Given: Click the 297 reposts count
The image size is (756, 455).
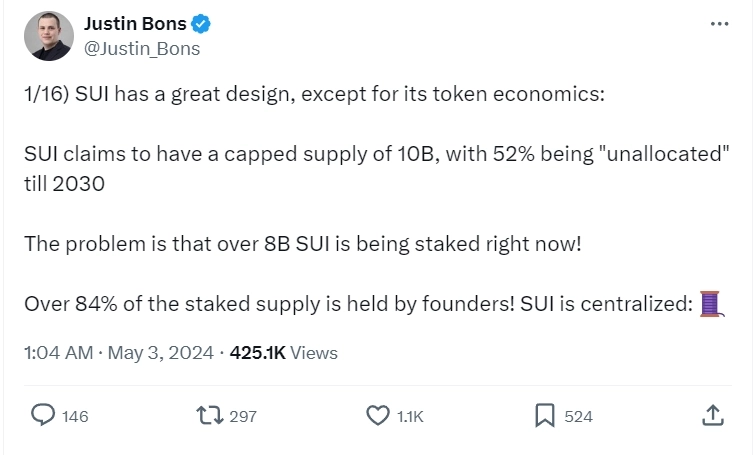Looking at the screenshot, I should pyautogui.click(x=243, y=416).
